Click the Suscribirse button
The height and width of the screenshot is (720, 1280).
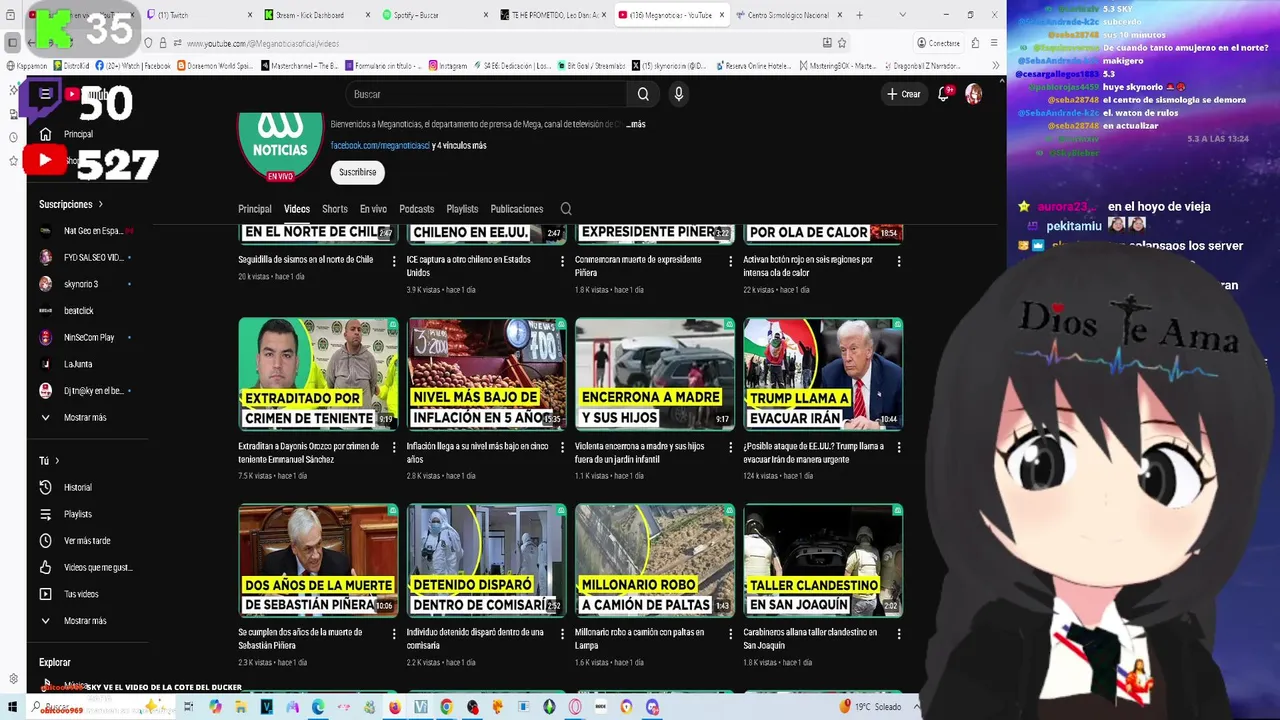coord(357,172)
